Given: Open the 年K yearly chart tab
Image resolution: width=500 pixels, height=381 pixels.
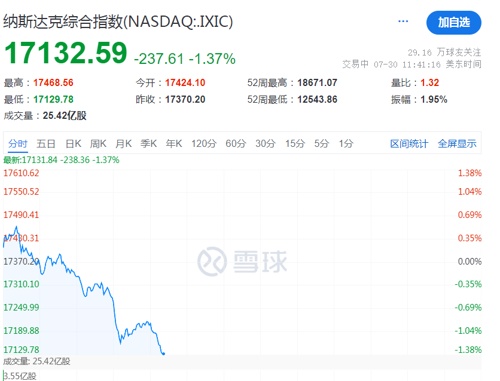Looking at the screenshot, I should point(174,144).
